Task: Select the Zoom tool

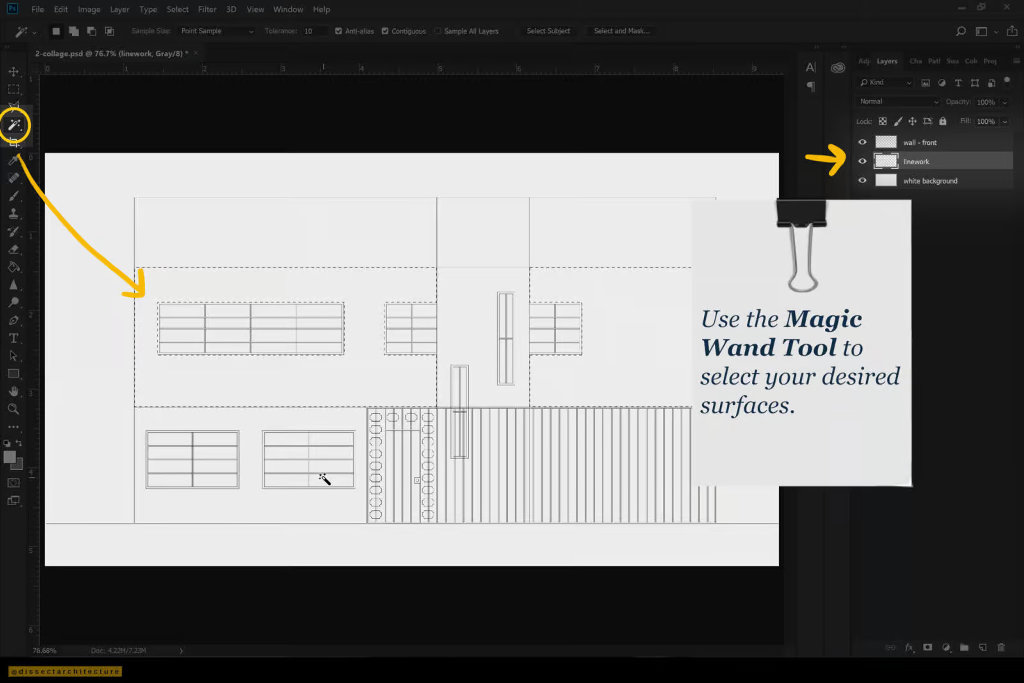Action: [x=13, y=409]
